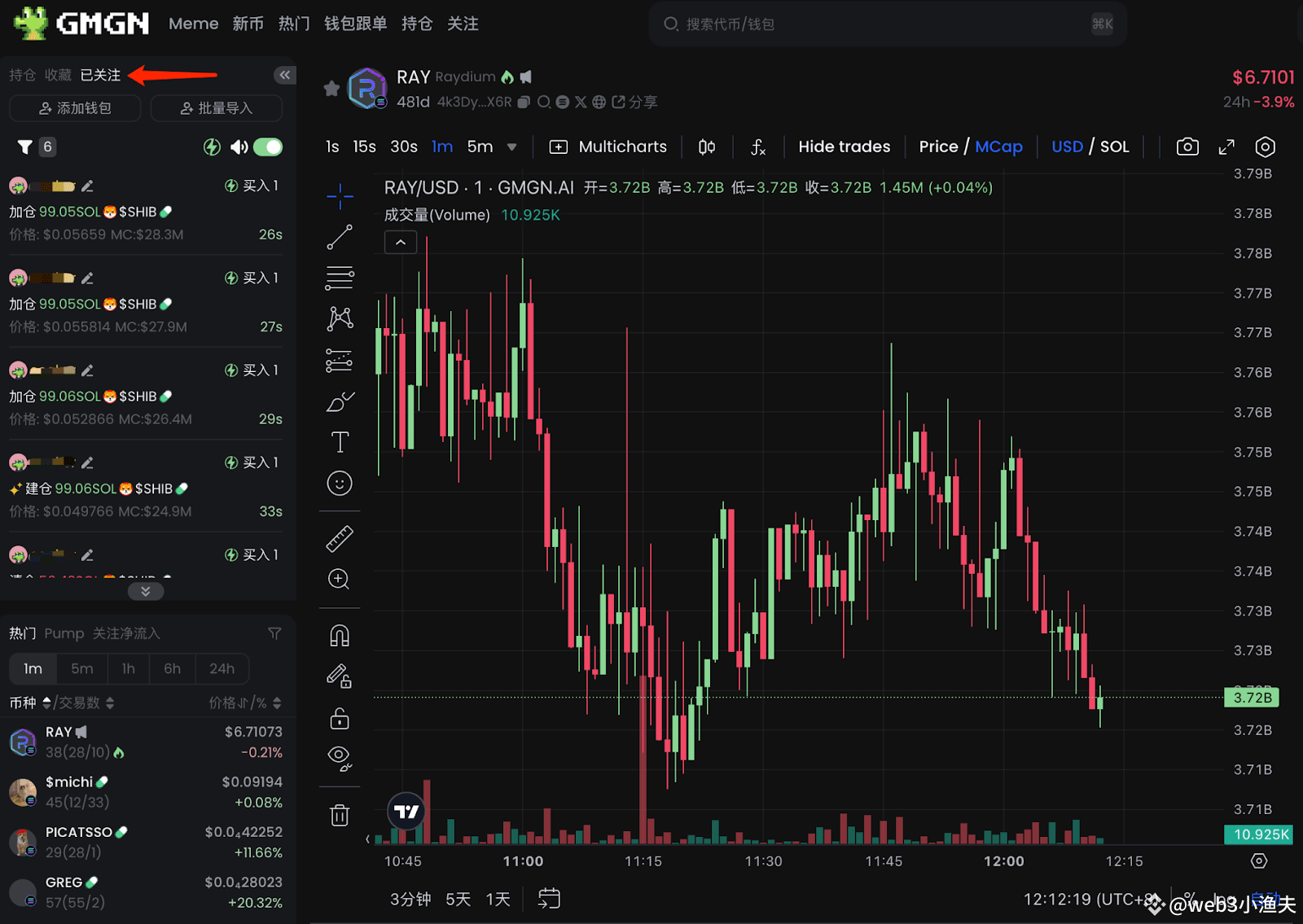Expand the wallet activity list chevron
The height and width of the screenshot is (924, 1303).
point(145,591)
